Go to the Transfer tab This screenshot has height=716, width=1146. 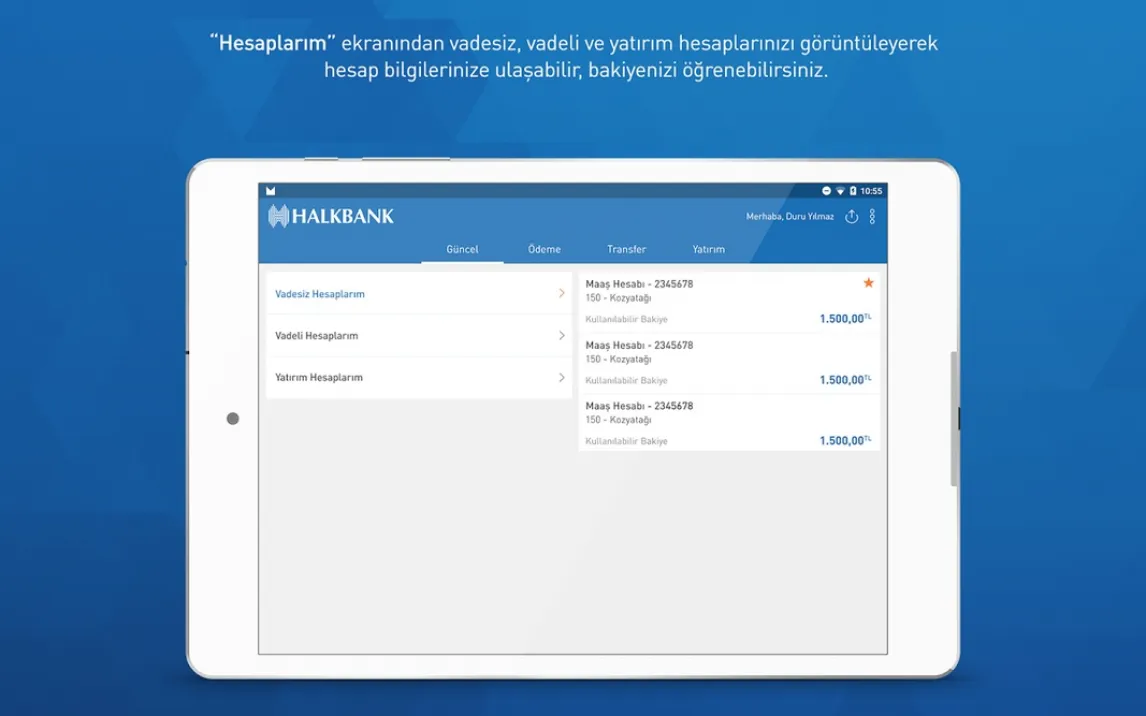tap(626, 249)
